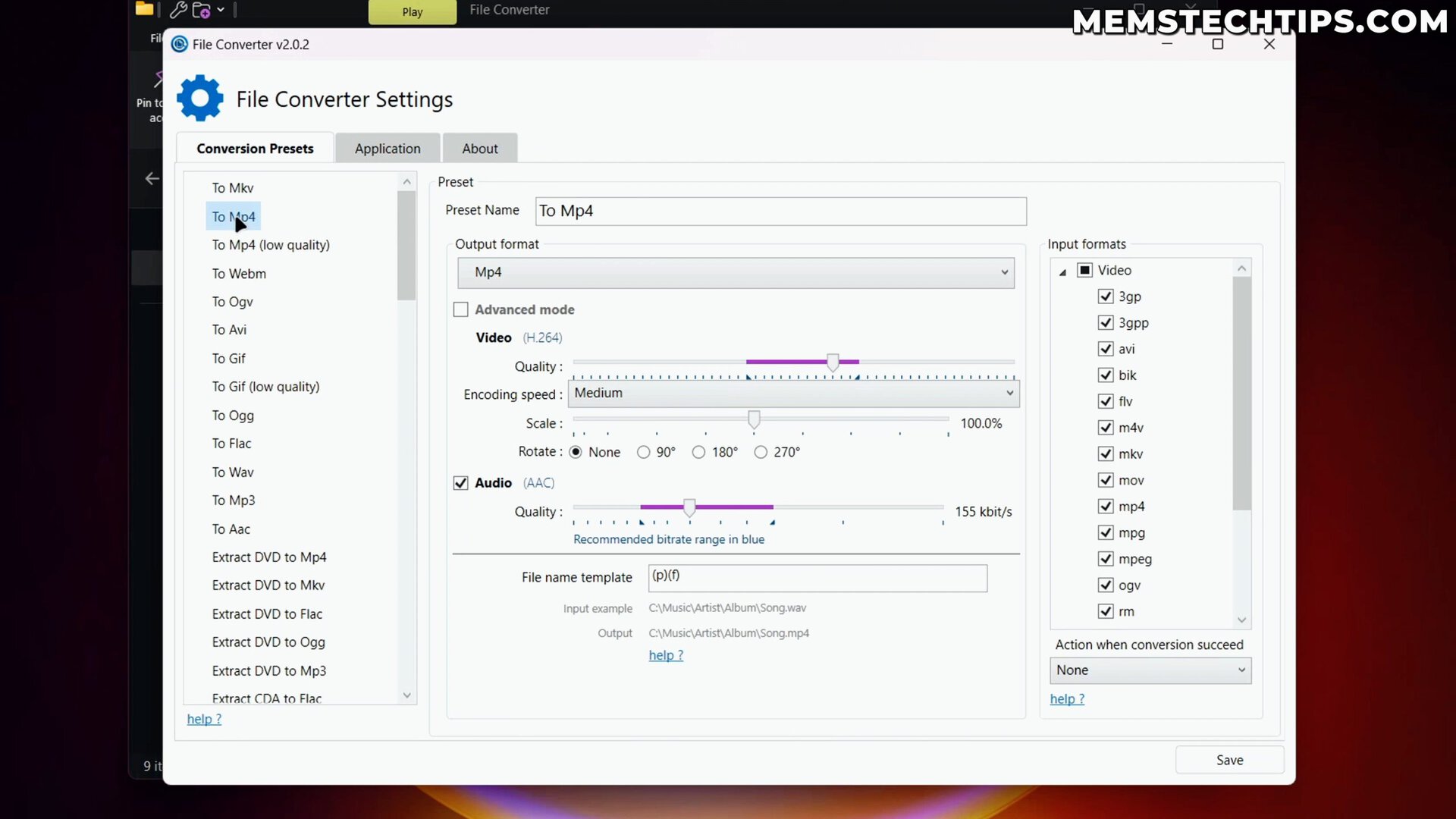Viewport: 1456px width, 819px height.
Task: Select the Extract DVD to Mkv preset
Action: [268, 585]
